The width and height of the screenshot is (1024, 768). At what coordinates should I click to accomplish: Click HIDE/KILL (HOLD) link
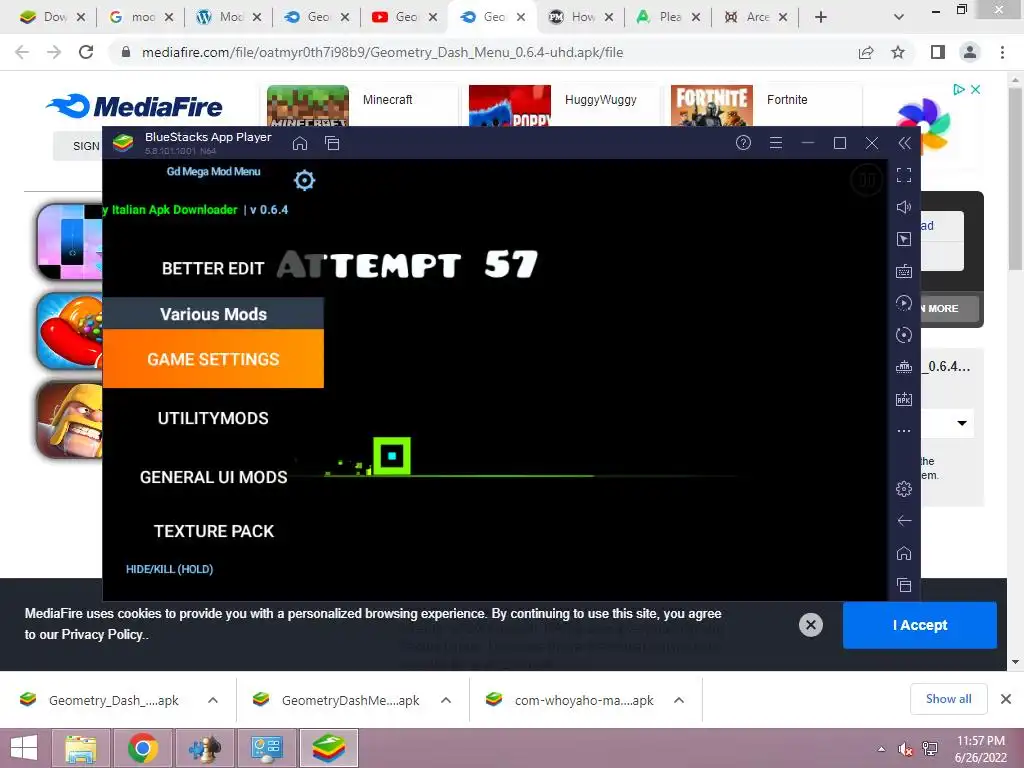(169, 569)
